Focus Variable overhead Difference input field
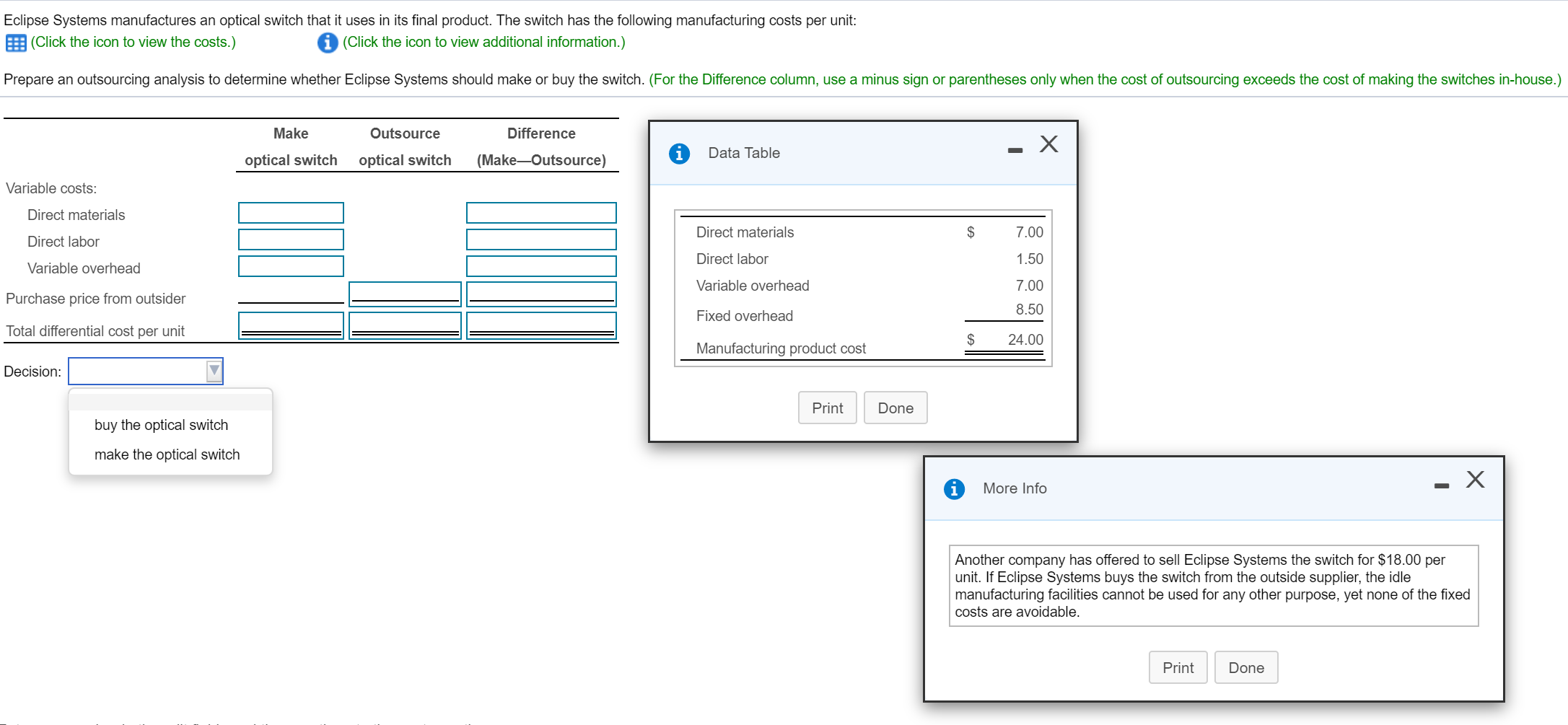The width and height of the screenshot is (1568, 725). [541, 266]
